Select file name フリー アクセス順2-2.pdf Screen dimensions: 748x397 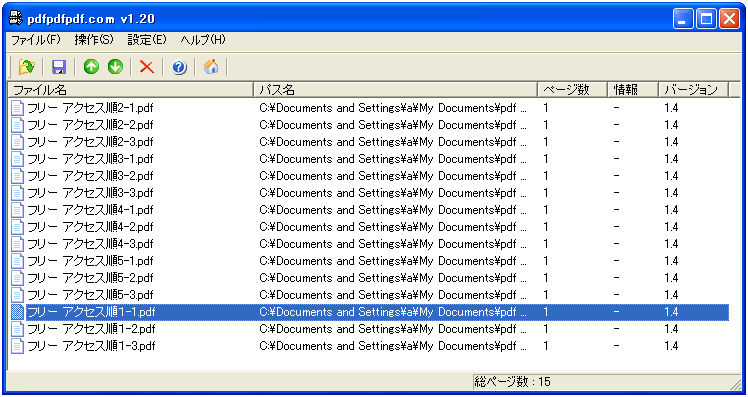tap(90, 125)
